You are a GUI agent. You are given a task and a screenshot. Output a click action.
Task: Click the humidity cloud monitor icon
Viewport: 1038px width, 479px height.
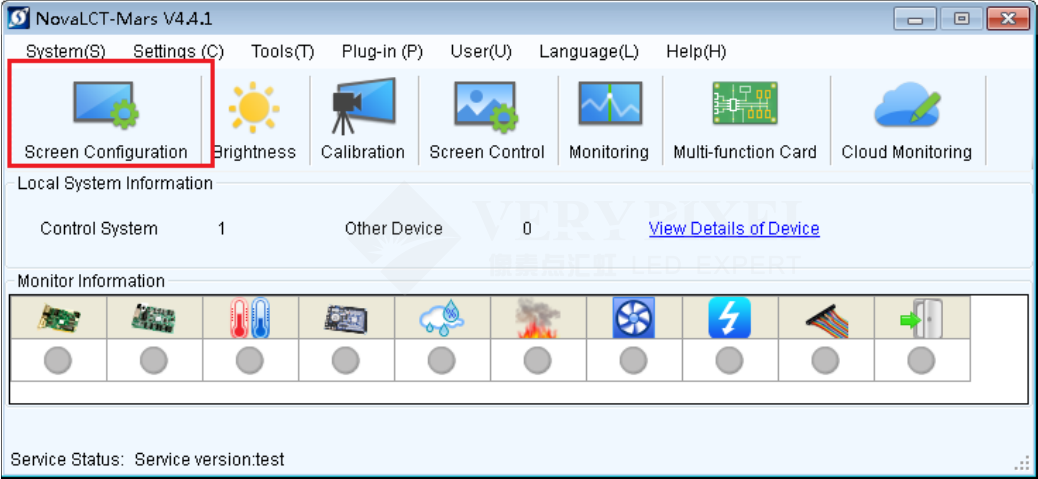(442, 318)
